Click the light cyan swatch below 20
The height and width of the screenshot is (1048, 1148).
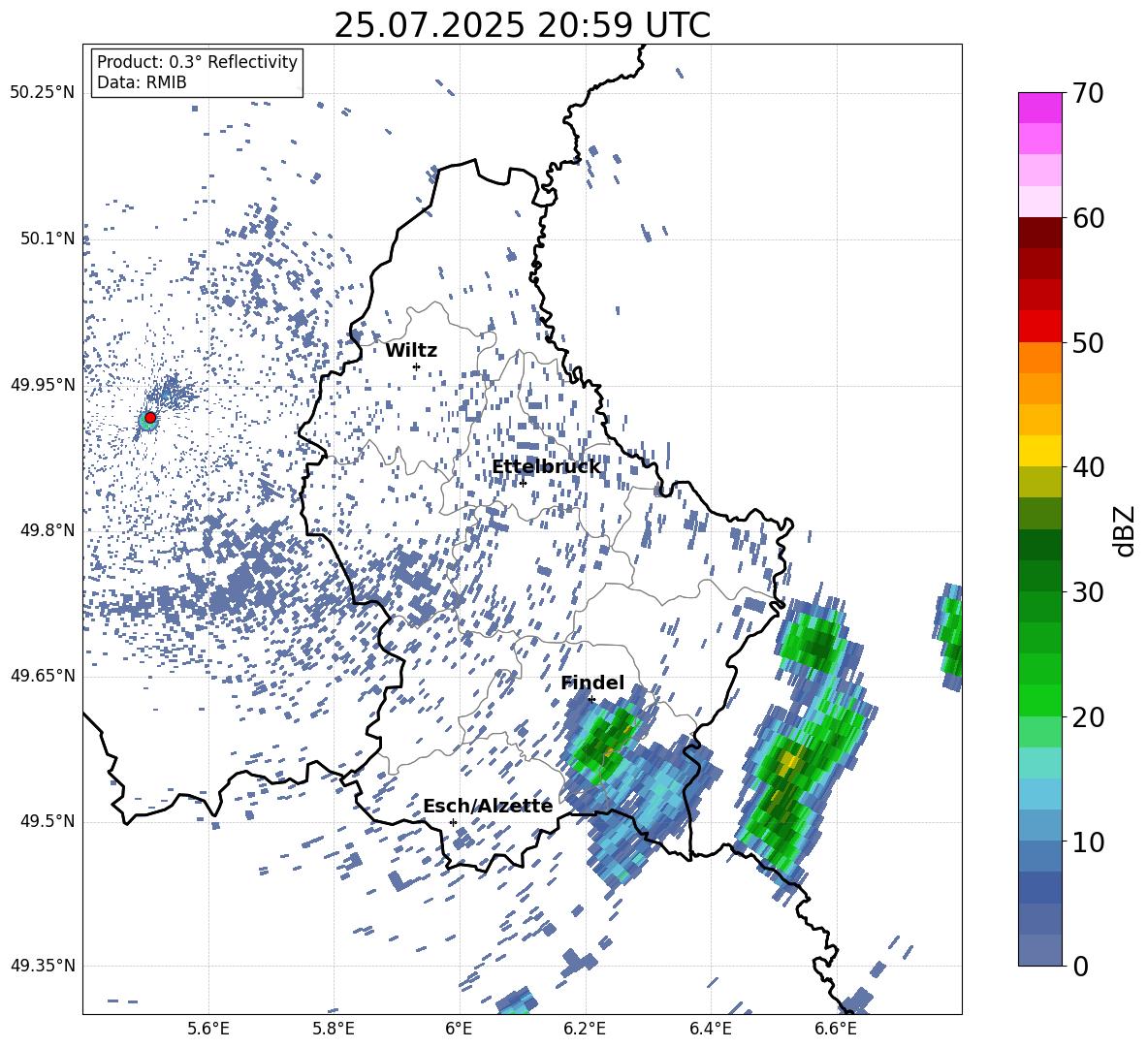click(1039, 763)
